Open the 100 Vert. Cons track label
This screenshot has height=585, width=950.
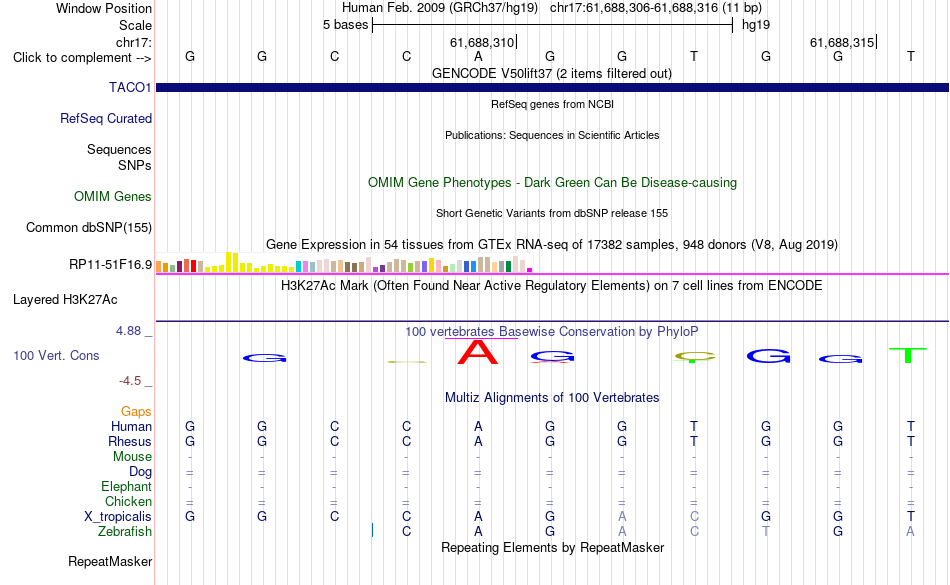pos(56,355)
